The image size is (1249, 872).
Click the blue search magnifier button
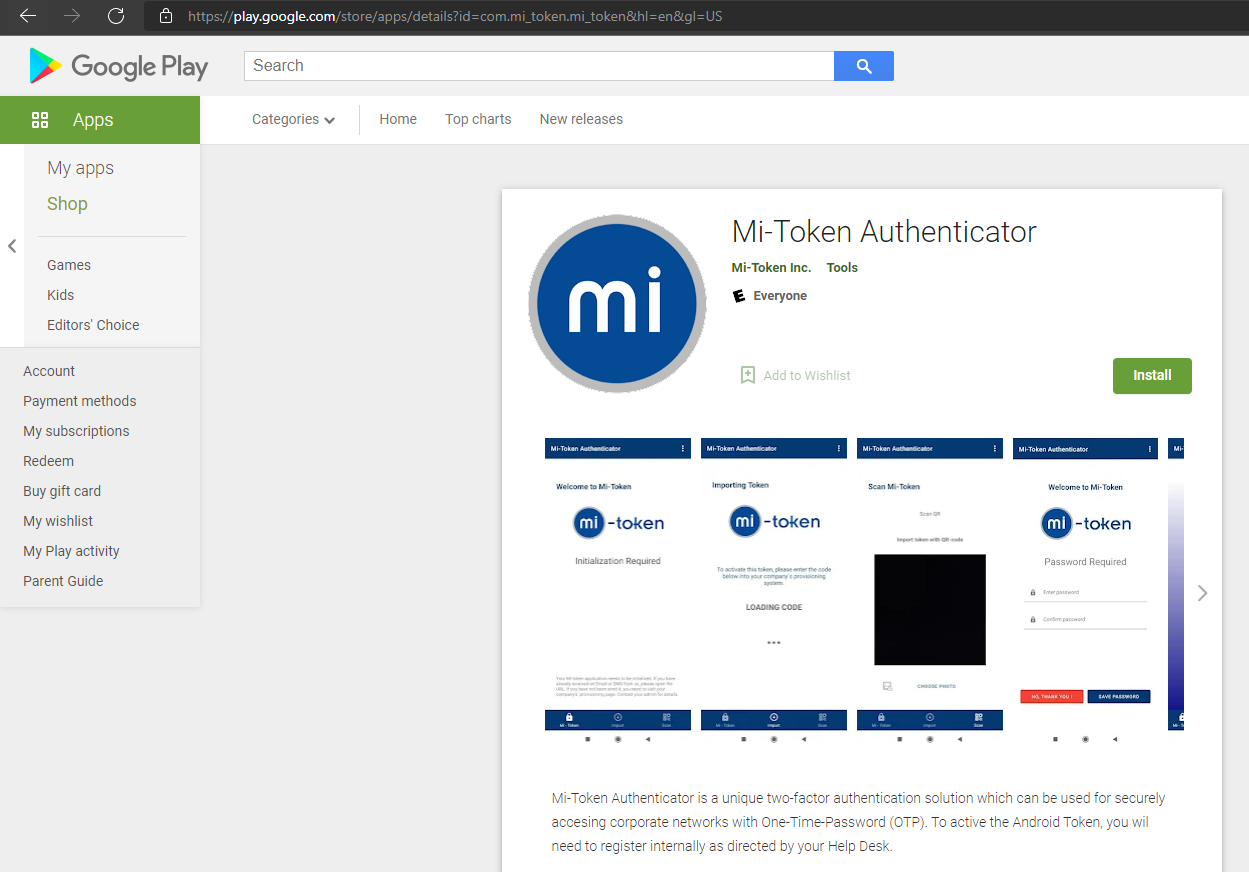tap(864, 66)
